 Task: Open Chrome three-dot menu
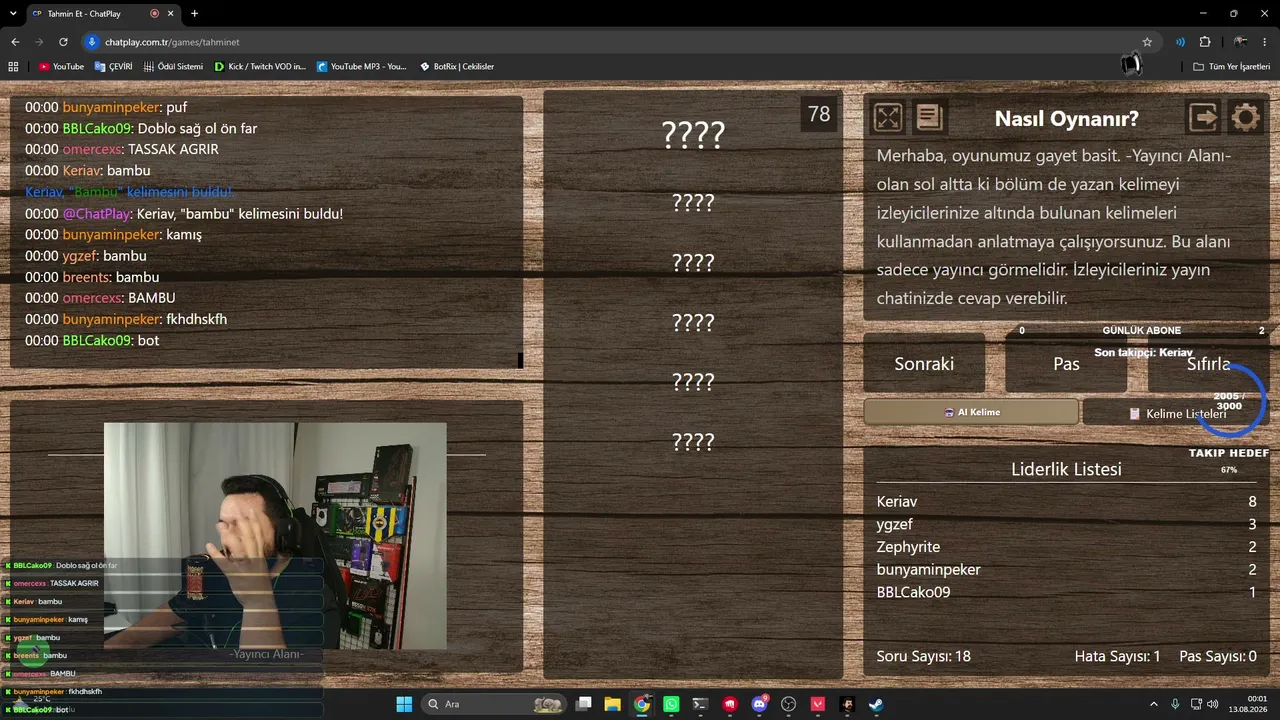[1265, 42]
